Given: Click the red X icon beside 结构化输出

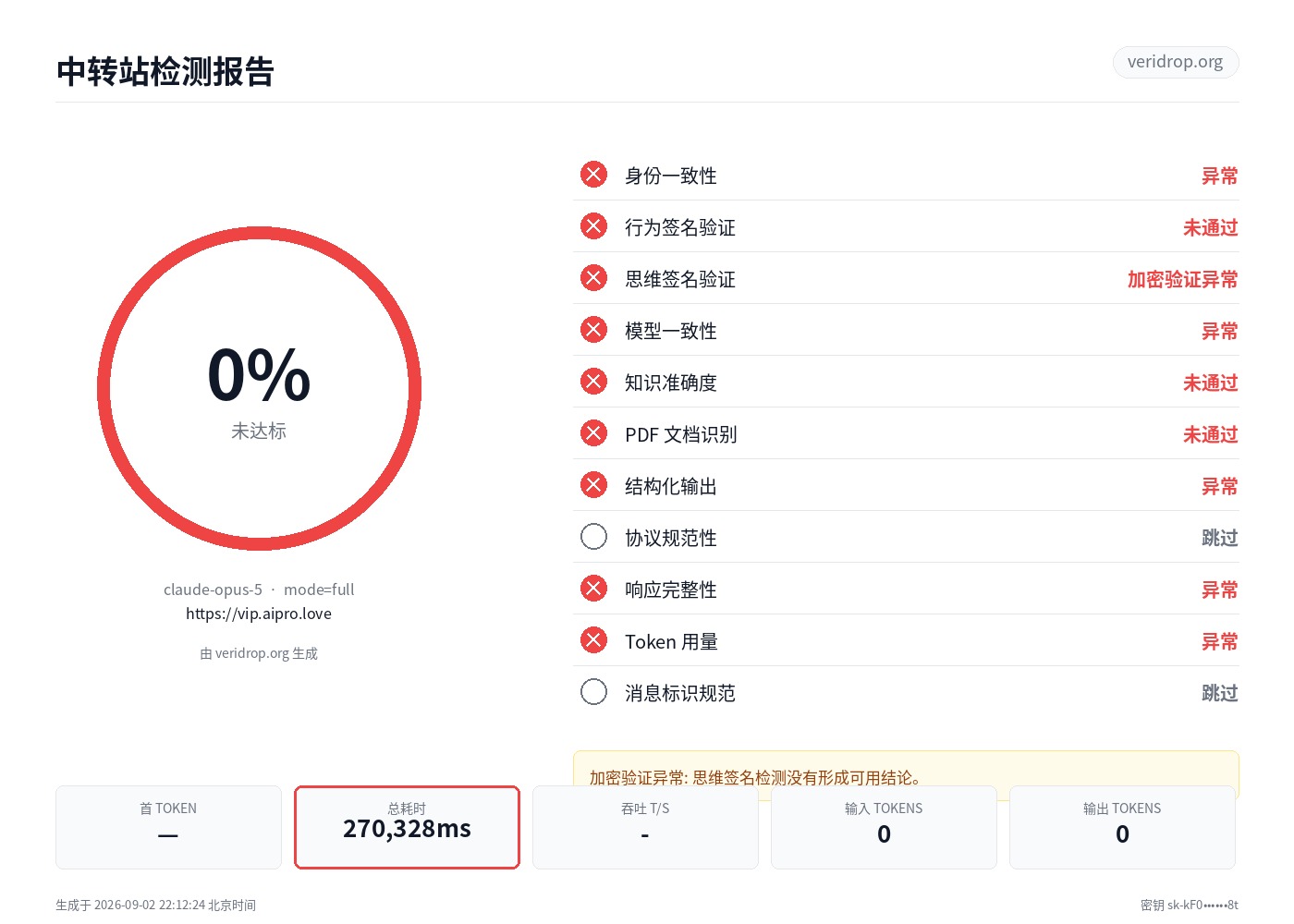Looking at the screenshot, I should coord(593,485).
